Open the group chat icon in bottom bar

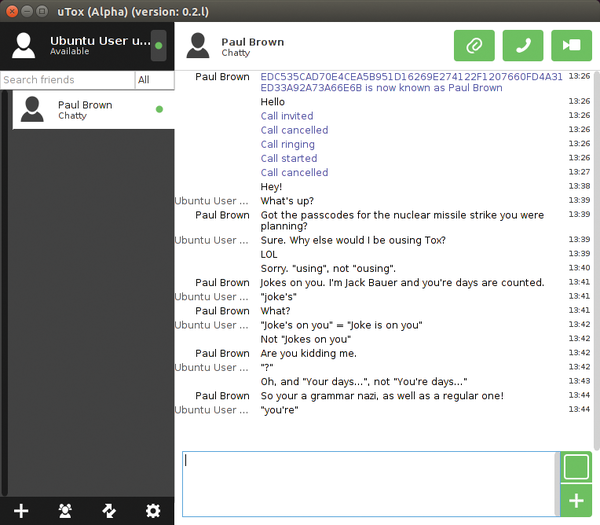65,511
